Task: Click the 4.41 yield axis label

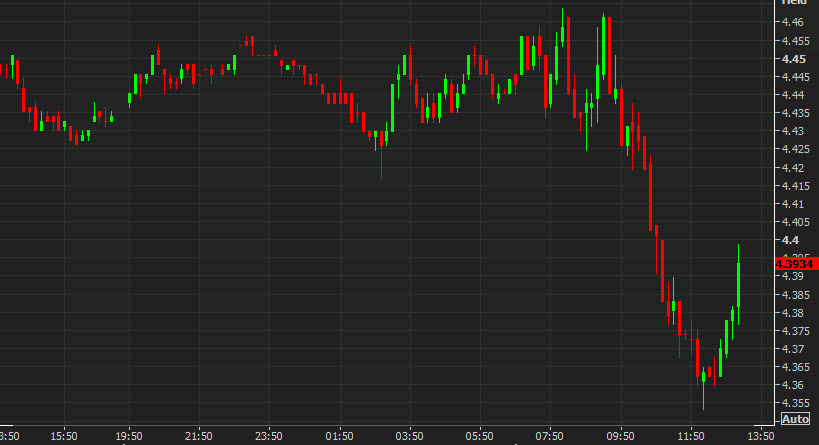Action: tap(792, 204)
